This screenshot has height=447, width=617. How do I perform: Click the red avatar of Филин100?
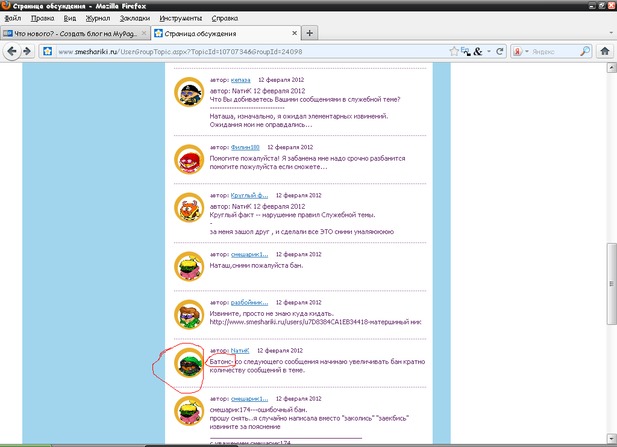(189, 159)
